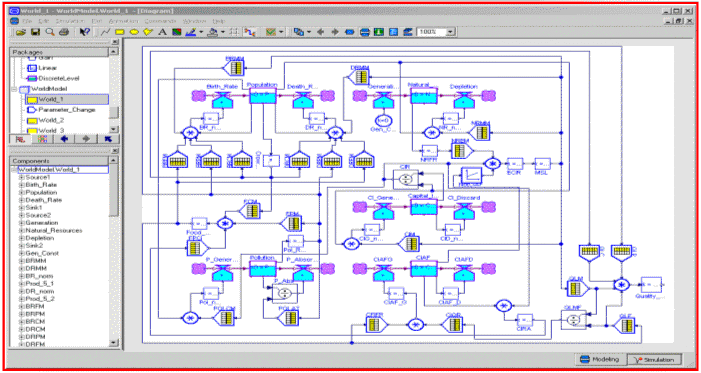The width and height of the screenshot is (701, 373).
Task: Select the yellow Rectangle drawing tool
Action: point(120,32)
